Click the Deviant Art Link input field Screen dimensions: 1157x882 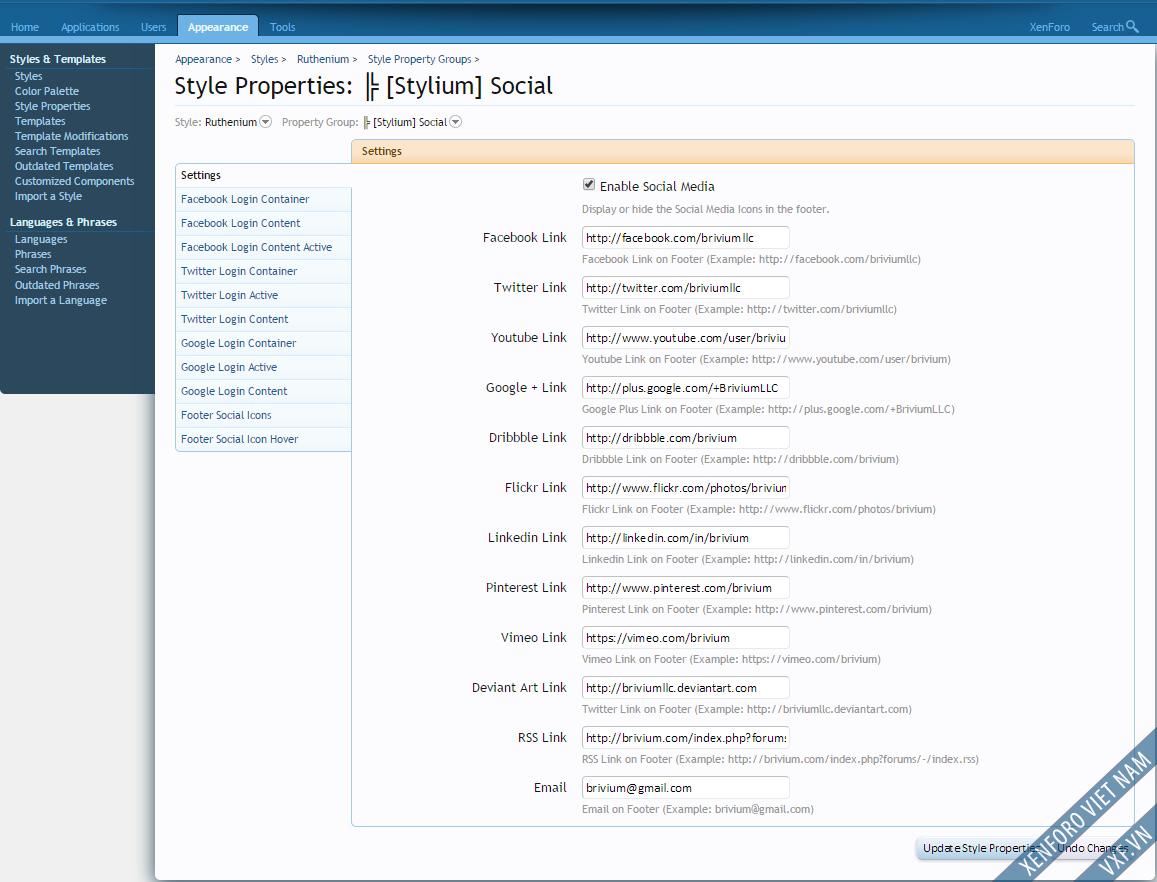tap(685, 688)
